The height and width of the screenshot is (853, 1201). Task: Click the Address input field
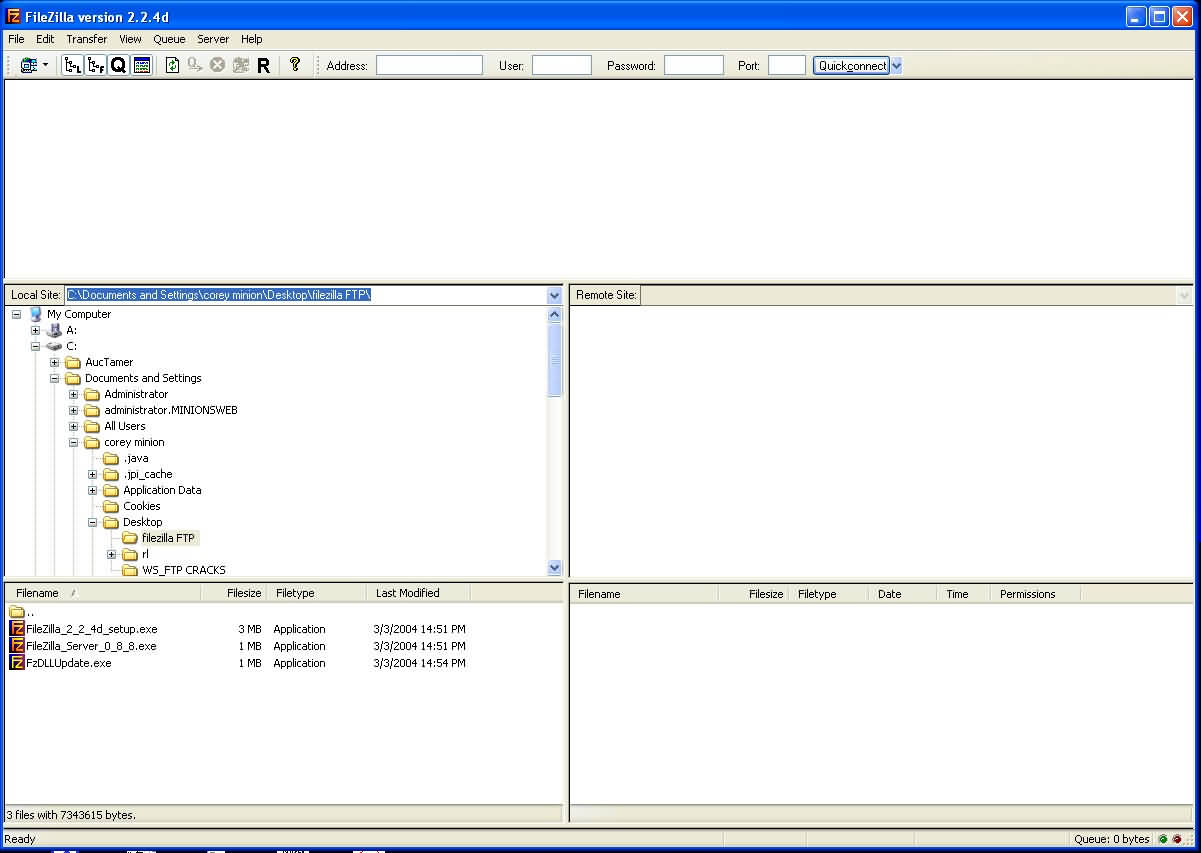pos(429,65)
